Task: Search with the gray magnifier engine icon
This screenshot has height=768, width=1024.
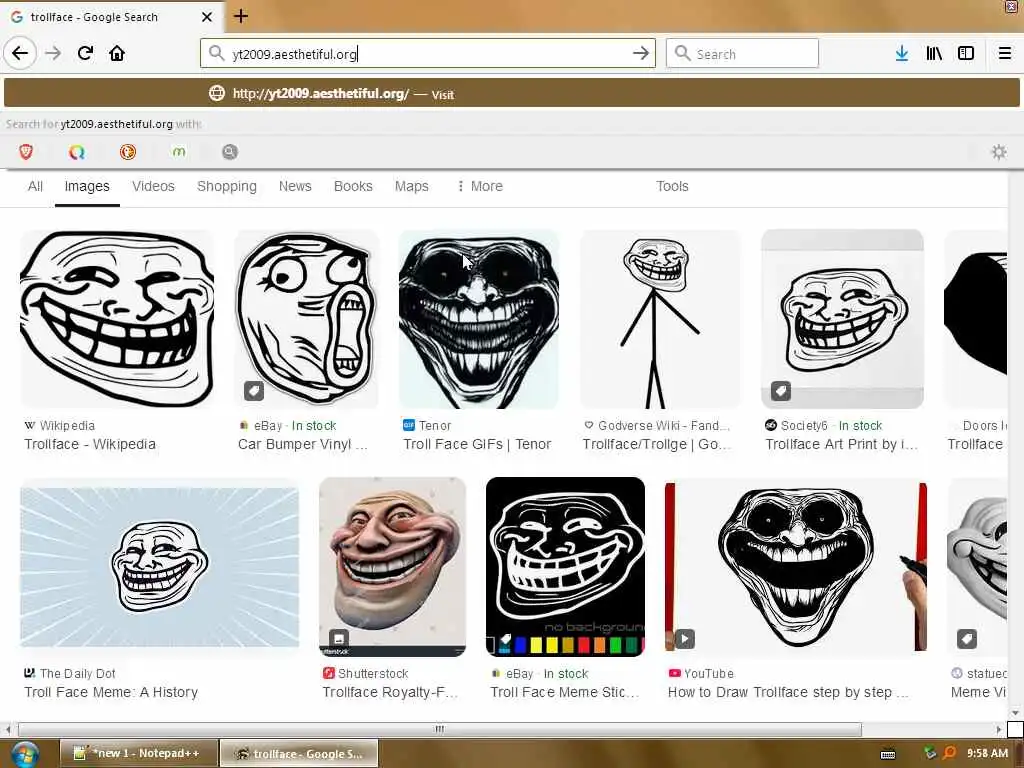Action: (230, 152)
